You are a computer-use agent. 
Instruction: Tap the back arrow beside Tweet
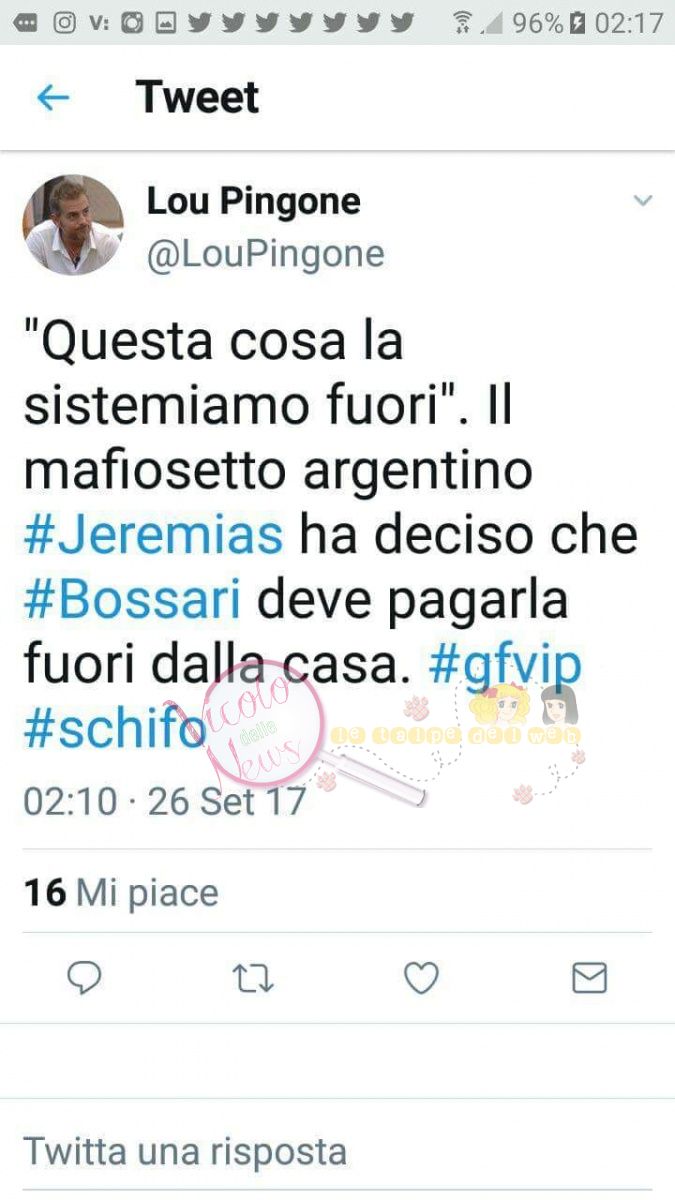pyautogui.click(x=52, y=97)
